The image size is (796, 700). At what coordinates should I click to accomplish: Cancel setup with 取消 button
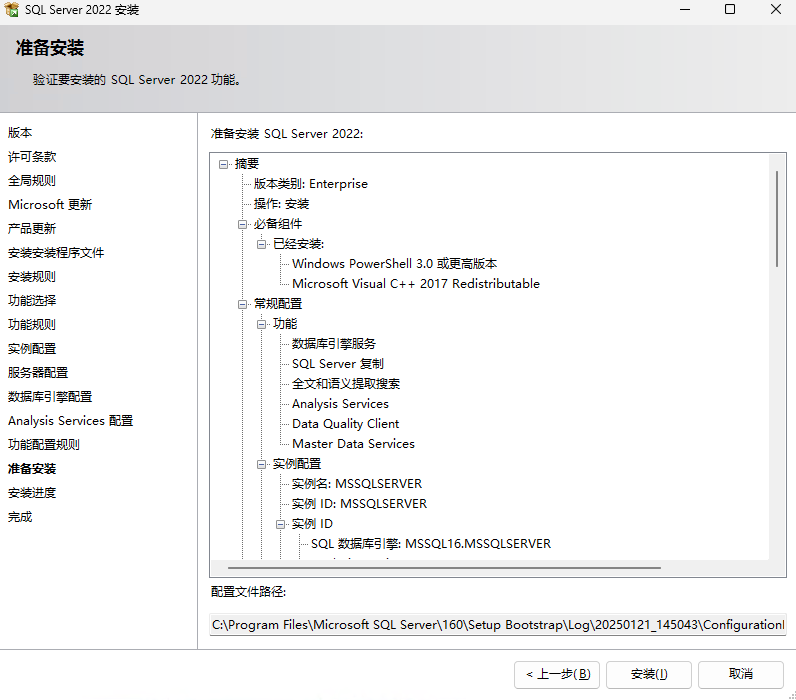tap(741, 674)
